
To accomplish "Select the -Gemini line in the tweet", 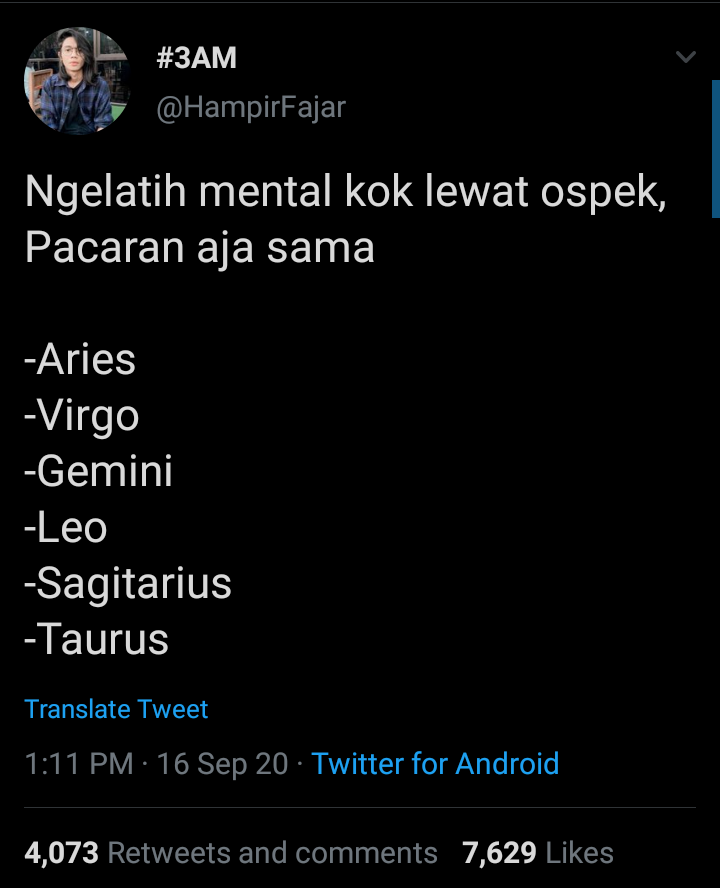I will (x=99, y=471).
